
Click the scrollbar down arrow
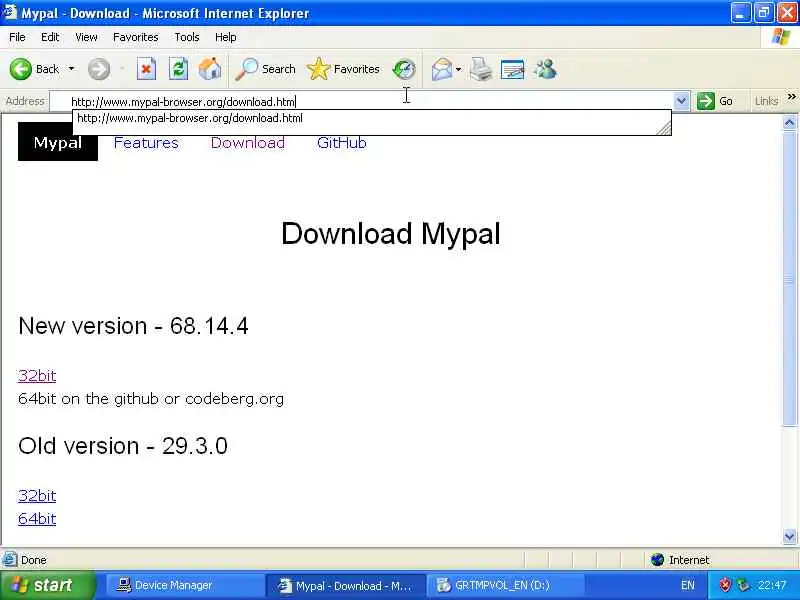tap(789, 536)
